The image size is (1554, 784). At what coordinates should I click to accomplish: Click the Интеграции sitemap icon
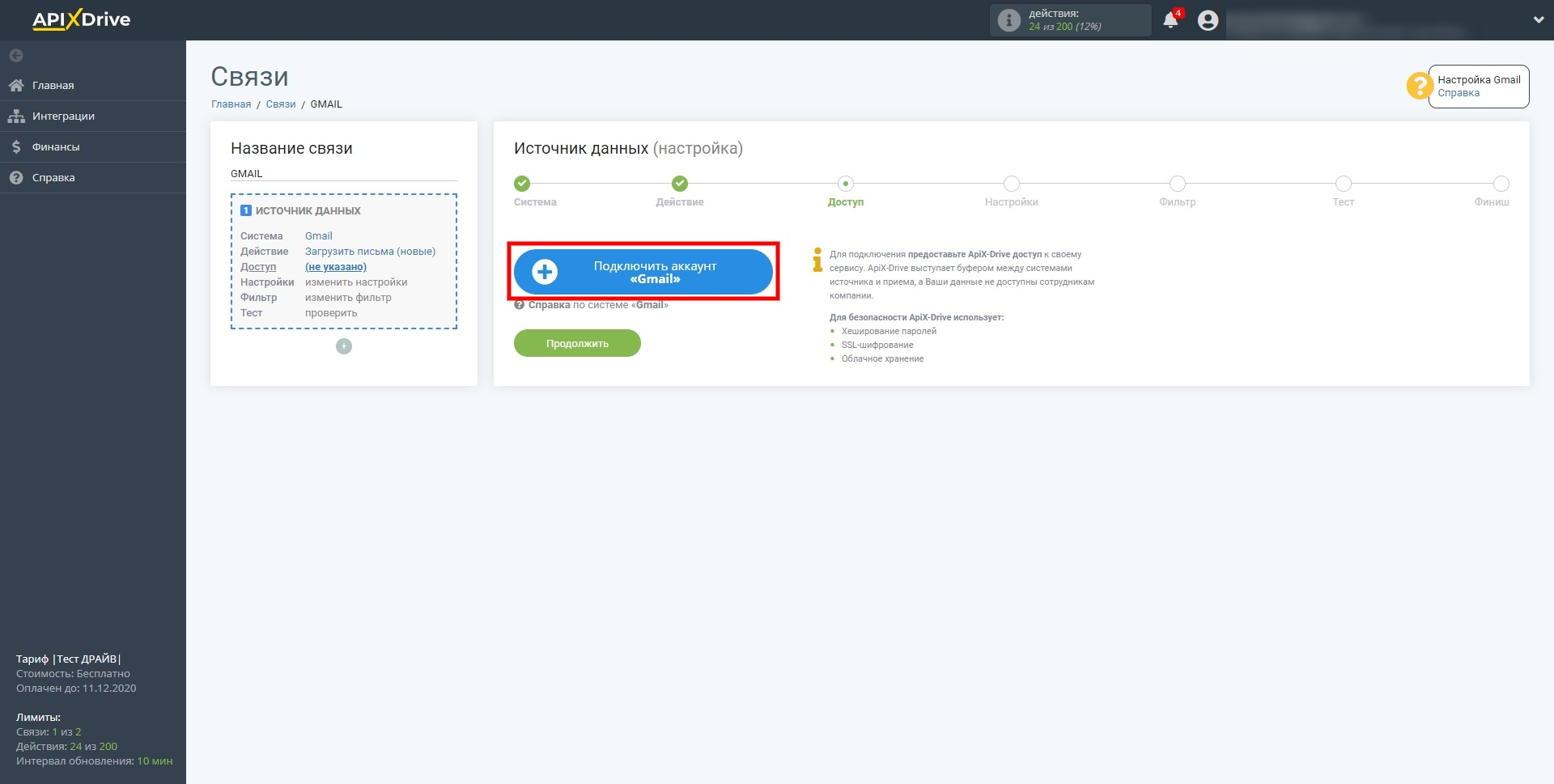(x=16, y=116)
